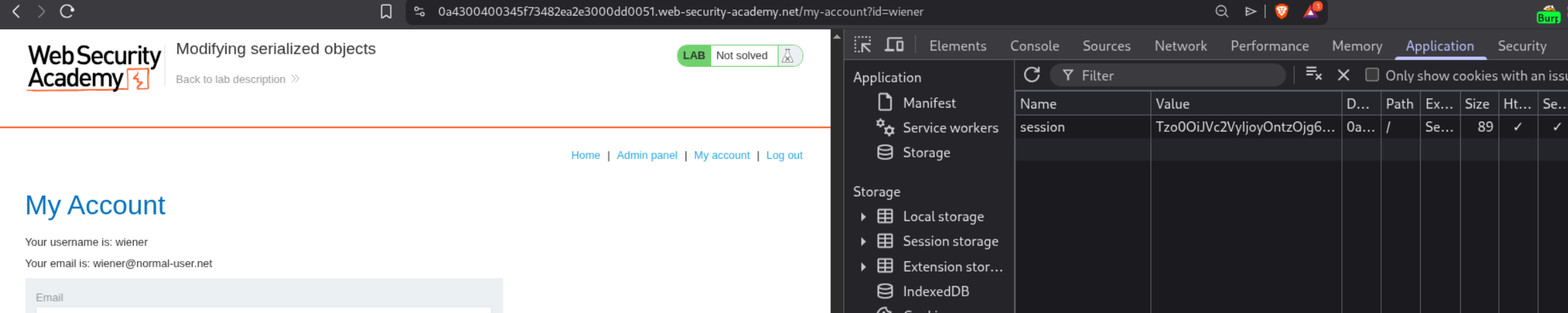The height and width of the screenshot is (313, 1568).
Task: Expand the Session storage tree node
Action: (863, 241)
